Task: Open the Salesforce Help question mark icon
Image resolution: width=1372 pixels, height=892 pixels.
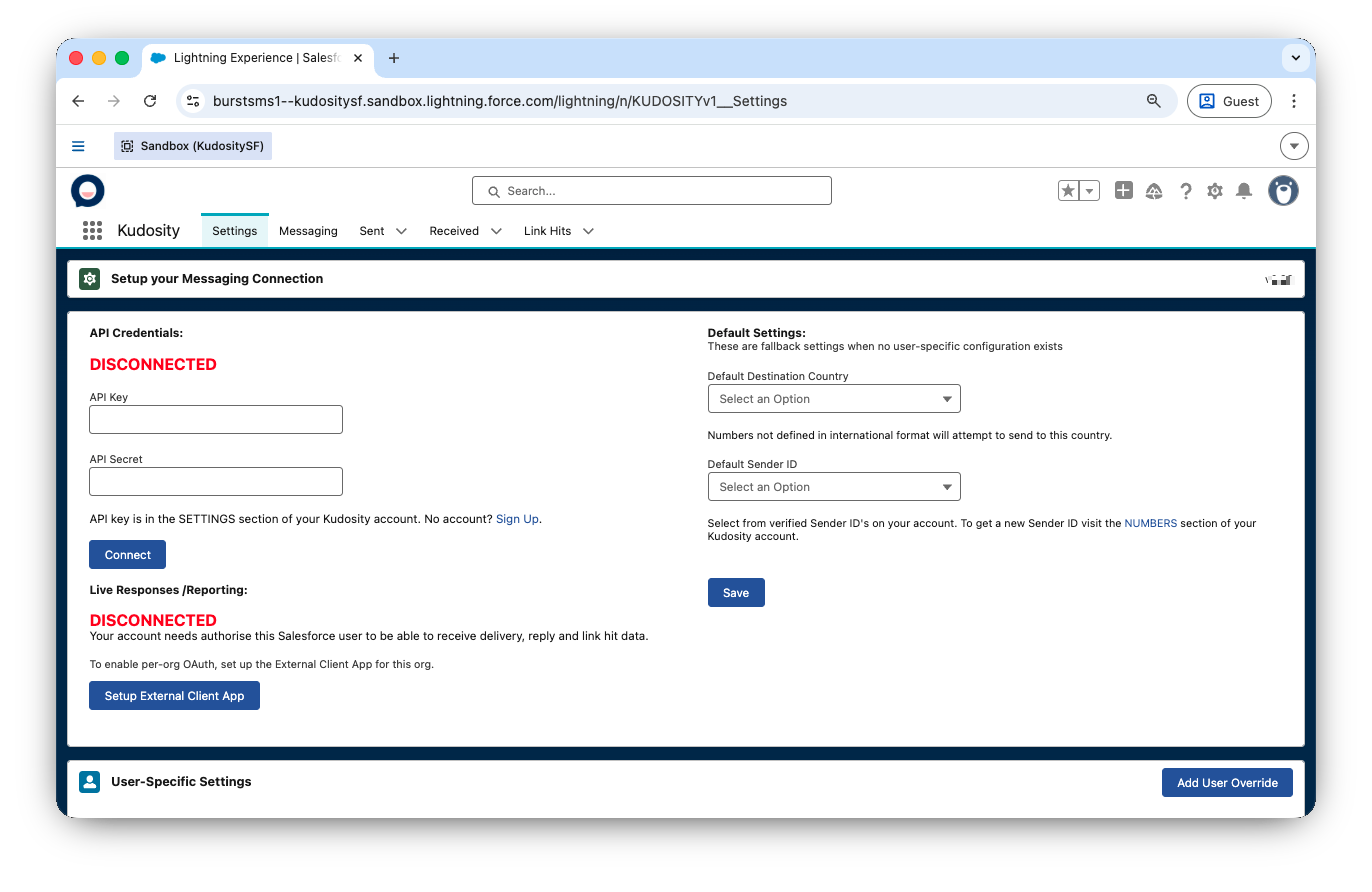Action: (1185, 191)
